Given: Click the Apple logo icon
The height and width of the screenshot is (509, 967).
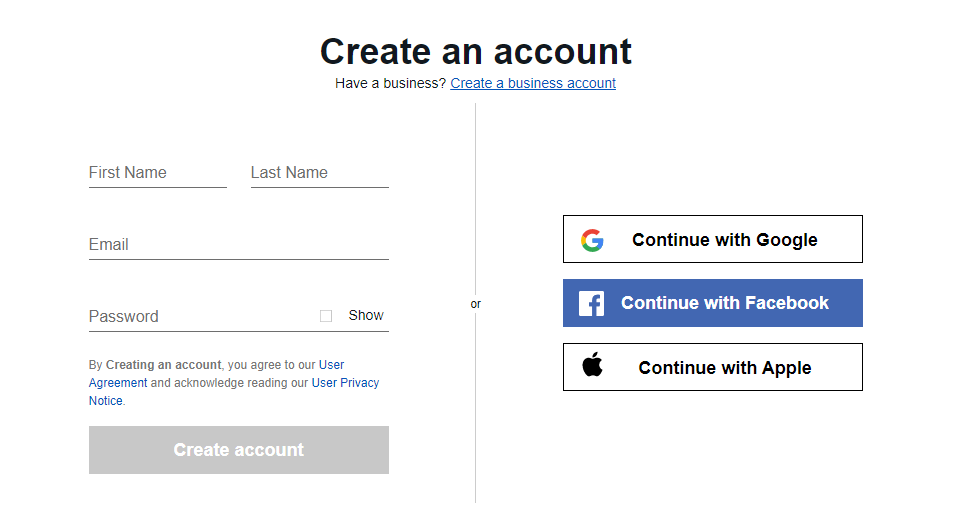Looking at the screenshot, I should point(593,364).
